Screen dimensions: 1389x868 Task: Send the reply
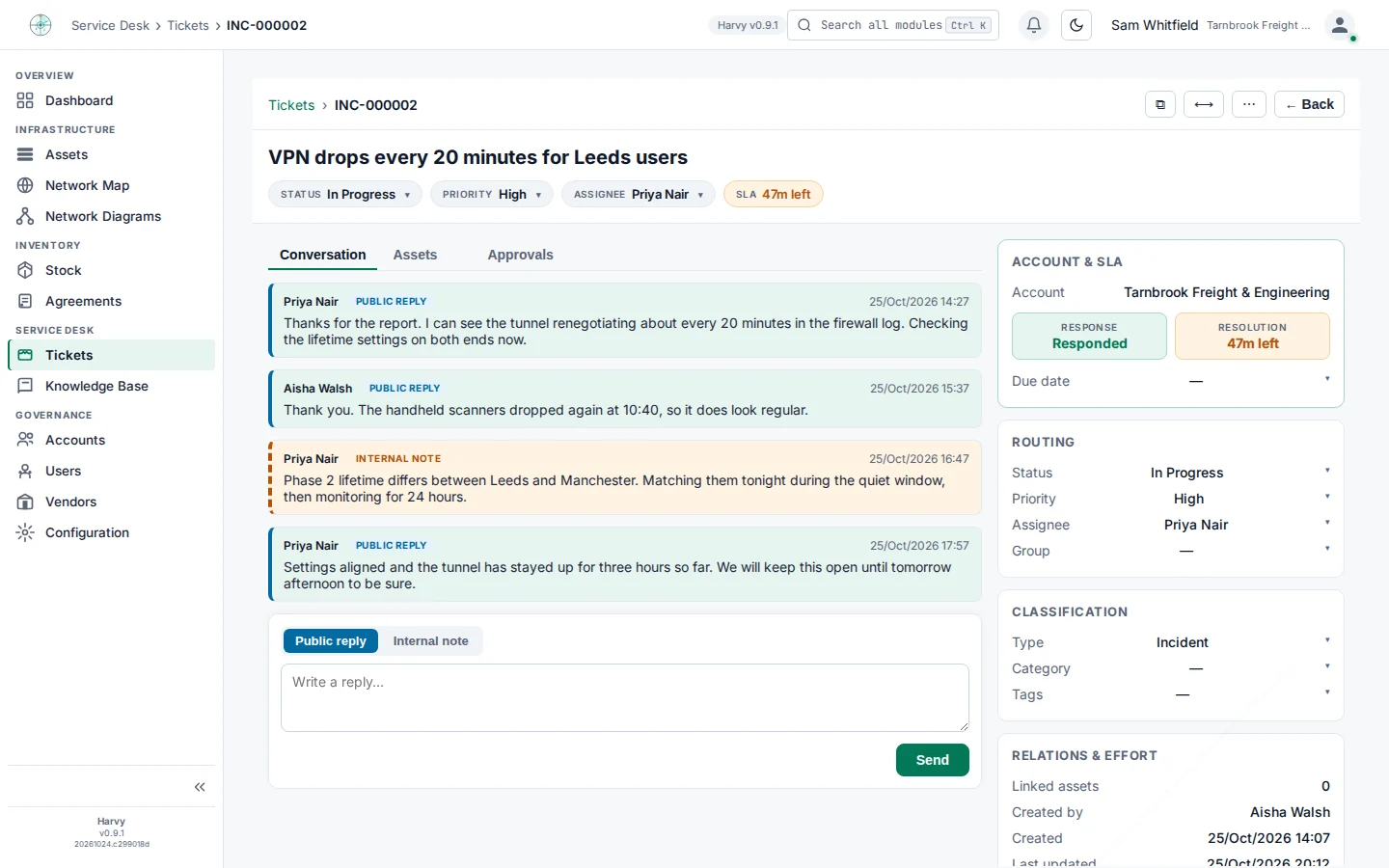click(932, 760)
